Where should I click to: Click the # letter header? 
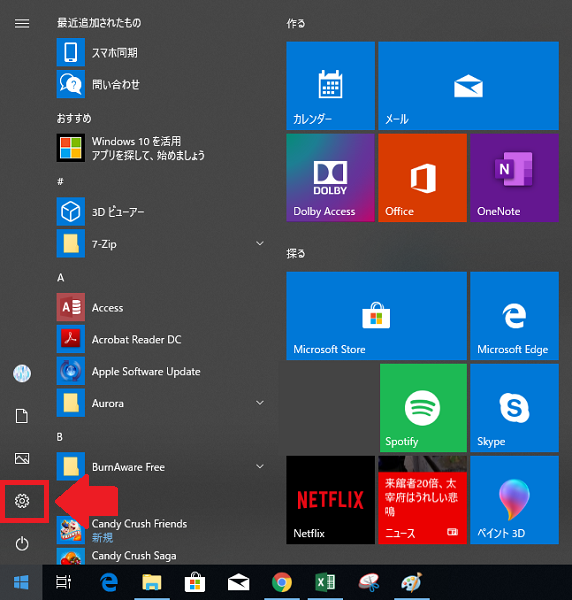point(60,182)
